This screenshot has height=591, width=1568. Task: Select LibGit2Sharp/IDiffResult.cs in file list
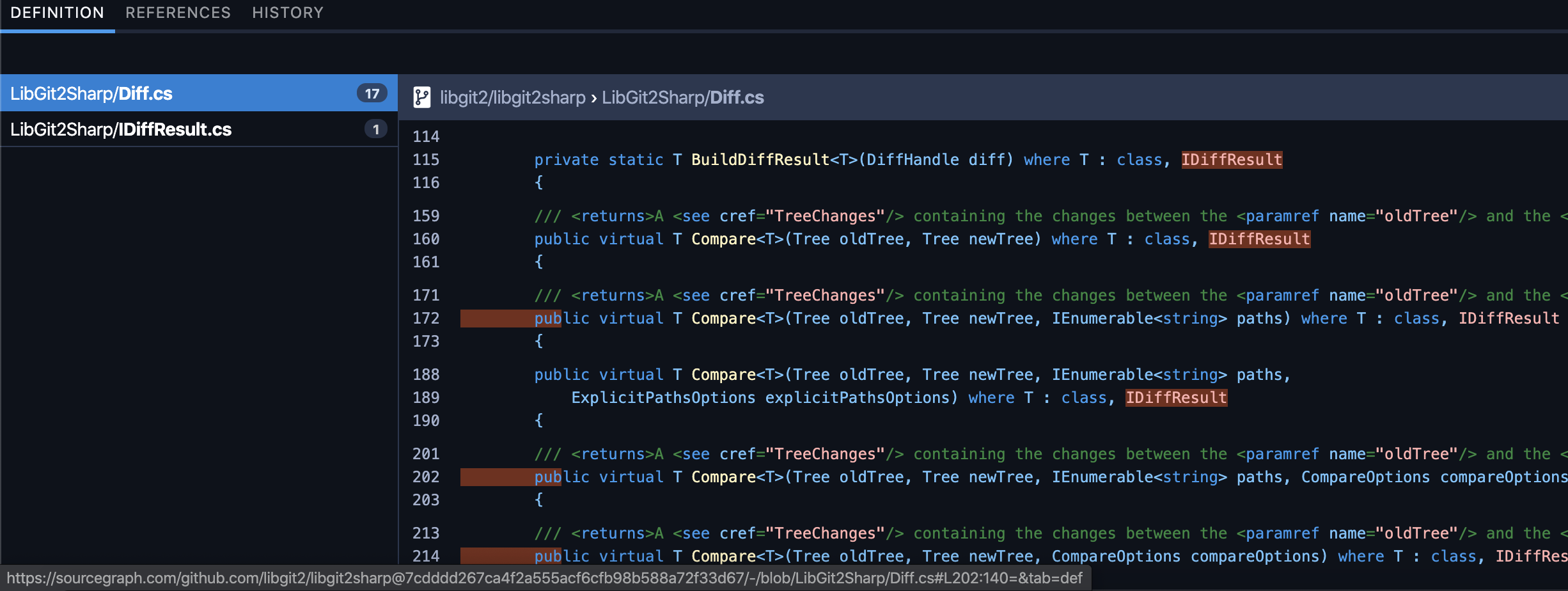(x=199, y=129)
